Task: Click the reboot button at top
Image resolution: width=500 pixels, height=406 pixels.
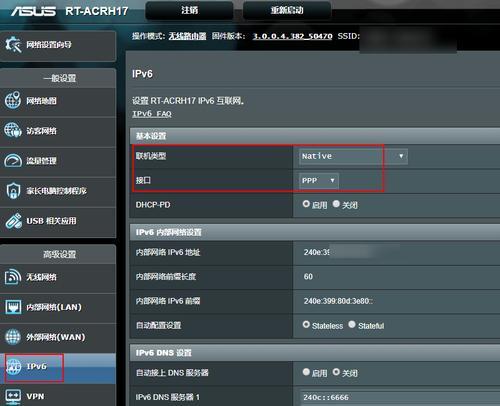Action: click(x=287, y=10)
